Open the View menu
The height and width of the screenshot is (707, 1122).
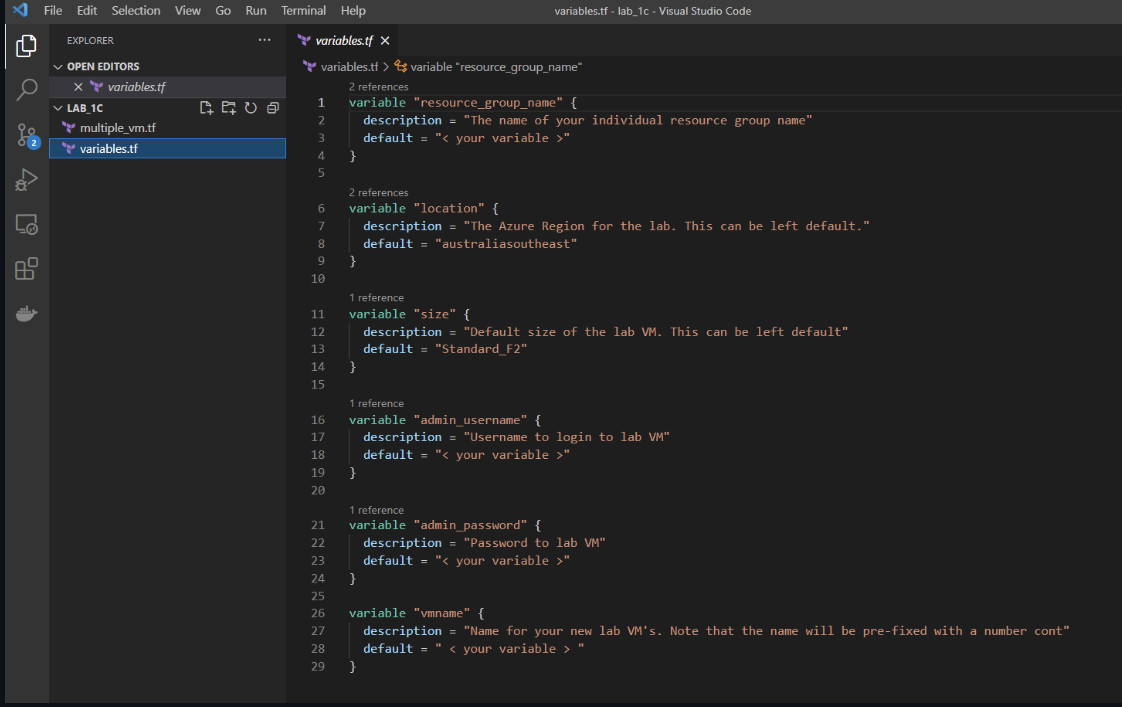[187, 11]
